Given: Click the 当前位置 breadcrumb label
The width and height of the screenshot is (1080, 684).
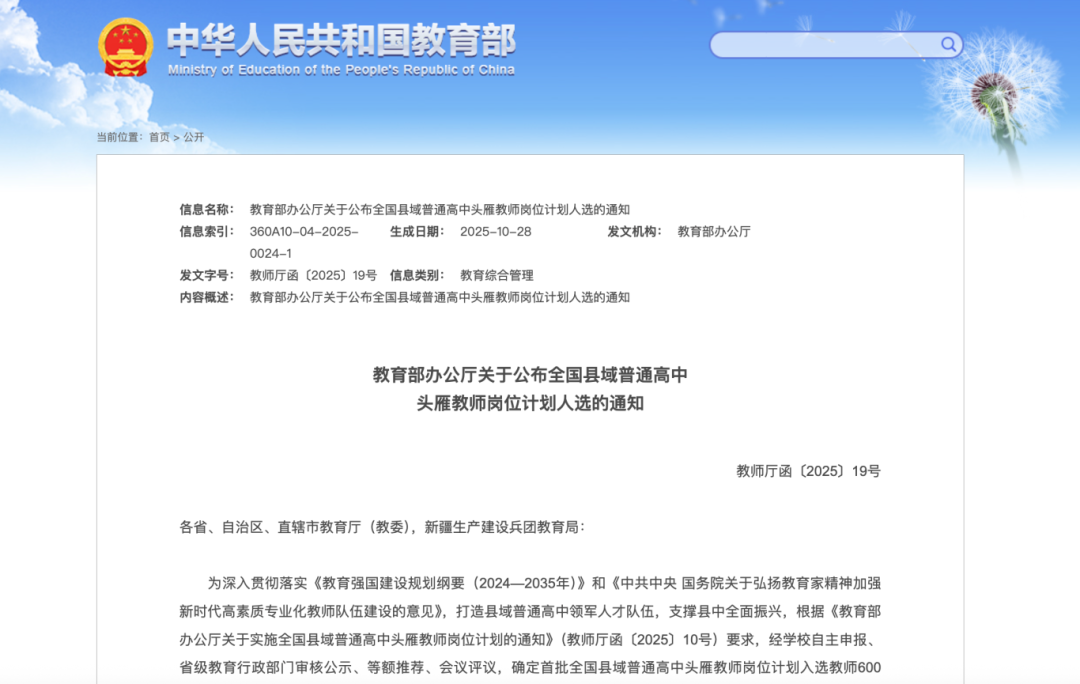Looking at the screenshot, I should [x=120, y=137].
